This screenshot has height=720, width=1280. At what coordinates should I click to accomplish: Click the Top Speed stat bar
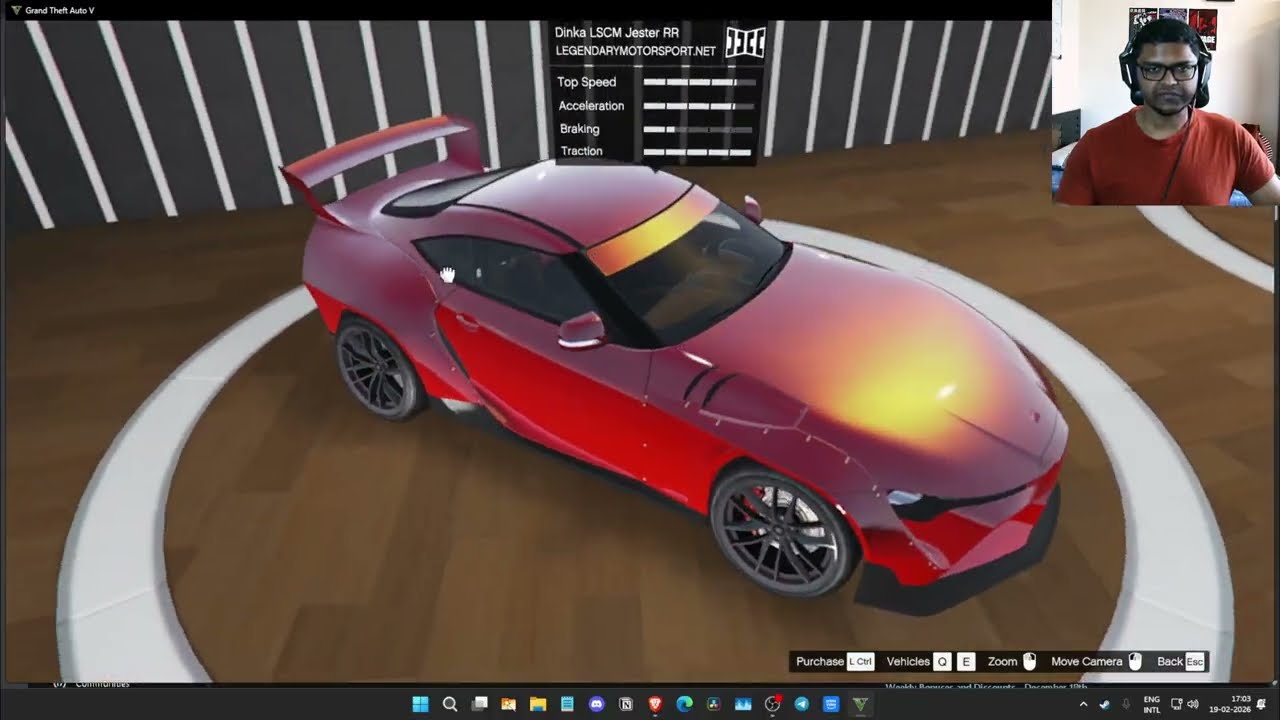pyautogui.click(x=698, y=82)
